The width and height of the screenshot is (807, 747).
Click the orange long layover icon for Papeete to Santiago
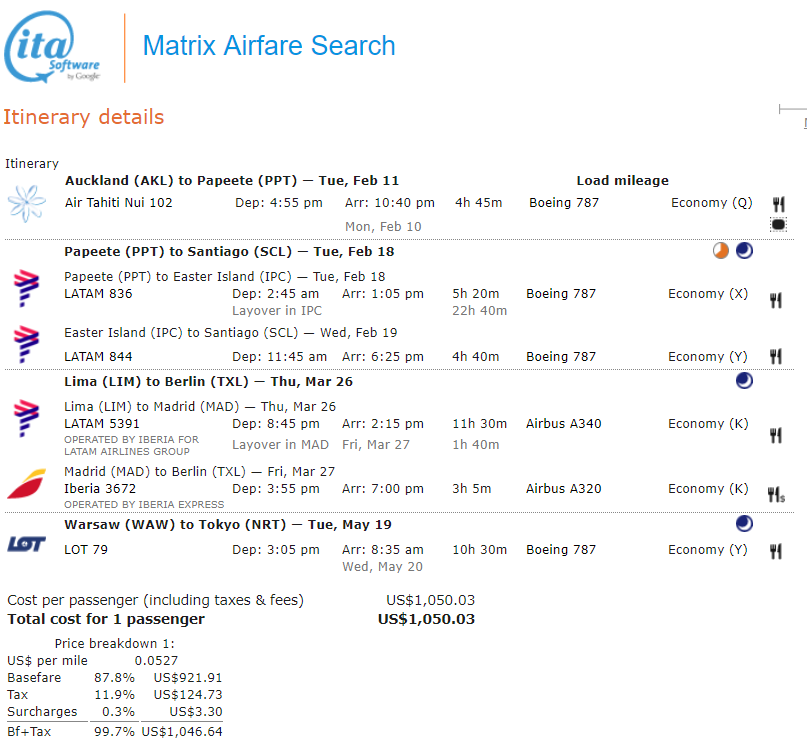point(721,251)
